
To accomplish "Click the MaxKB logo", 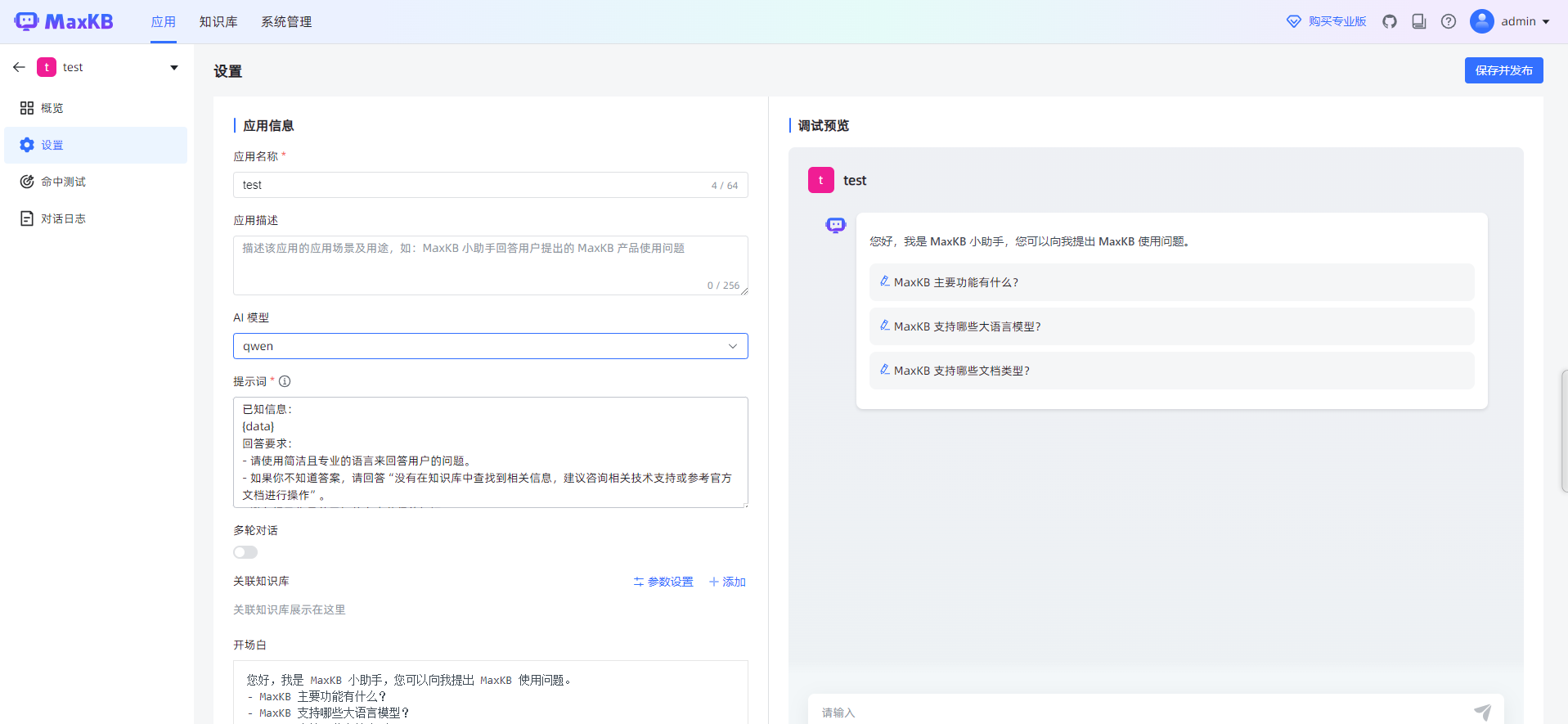I will pos(64,22).
